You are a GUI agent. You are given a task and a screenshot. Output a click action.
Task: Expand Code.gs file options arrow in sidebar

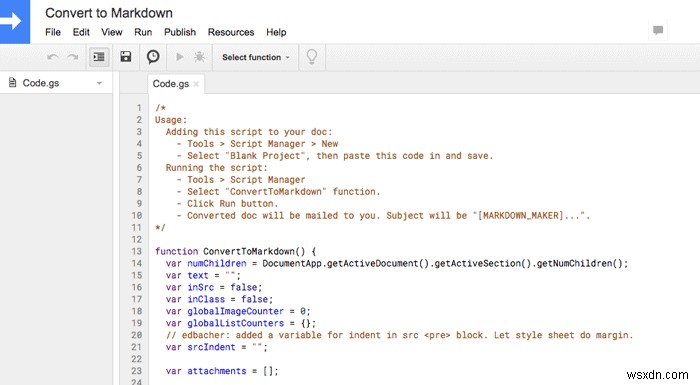(x=99, y=83)
